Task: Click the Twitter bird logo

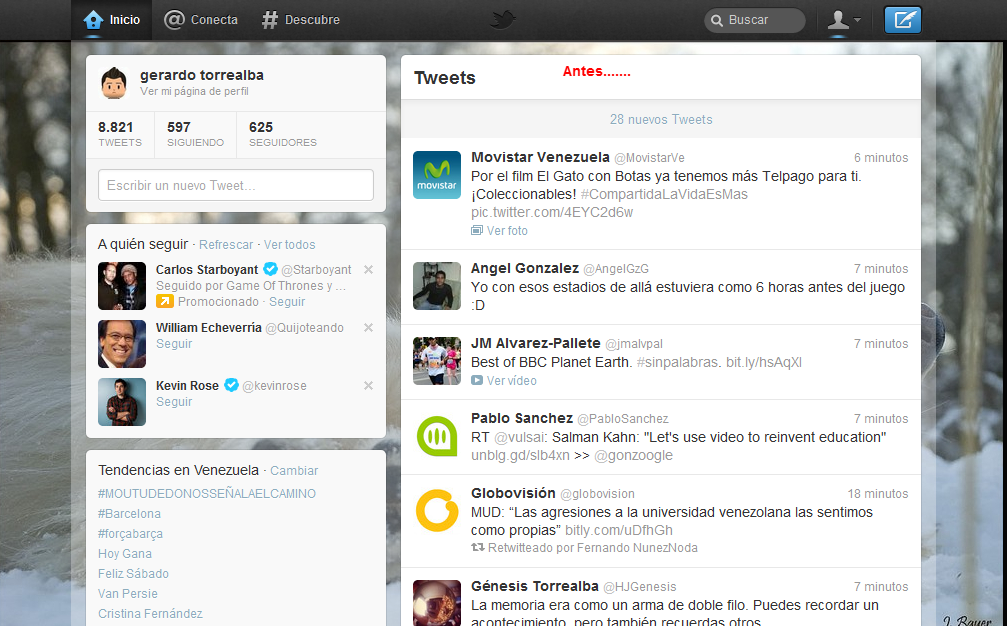Action: (x=503, y=18)
